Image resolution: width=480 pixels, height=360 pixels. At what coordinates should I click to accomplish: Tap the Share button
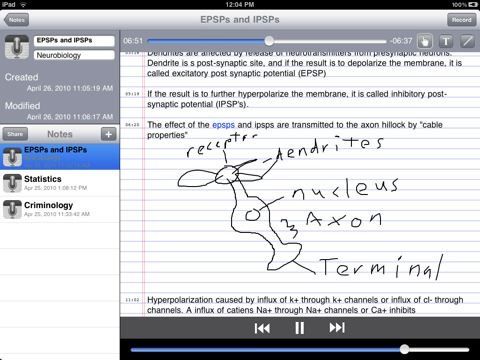coord(15,134)
